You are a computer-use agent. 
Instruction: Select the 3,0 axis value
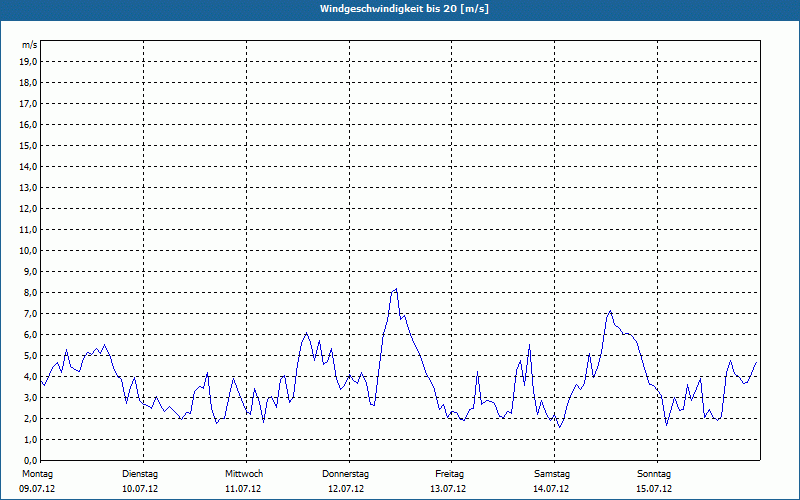[x=31, y=397]
